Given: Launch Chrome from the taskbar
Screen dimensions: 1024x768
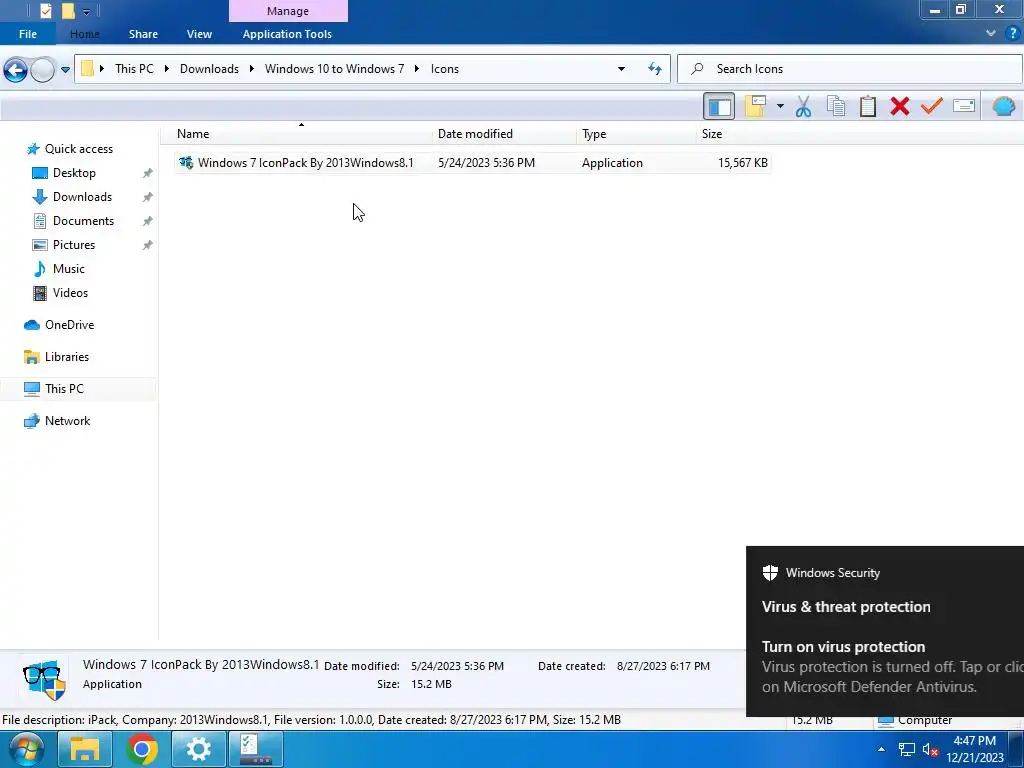Looking at the screenshot, I should 142,750.
